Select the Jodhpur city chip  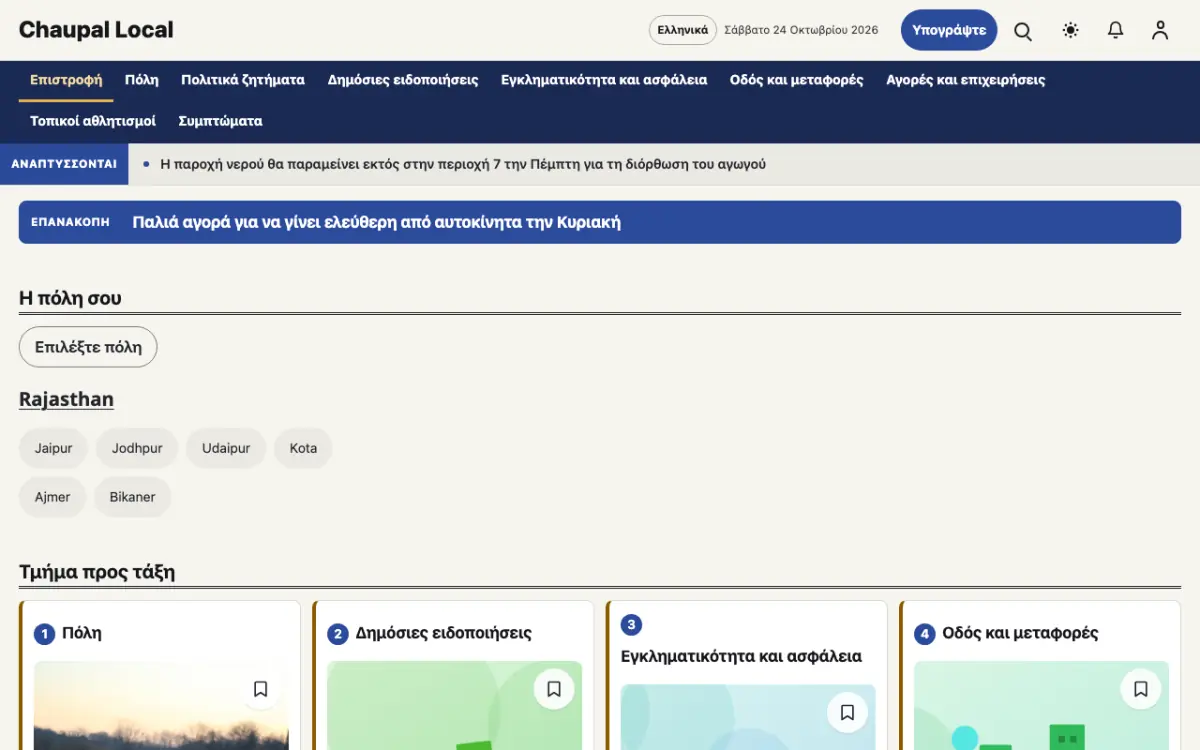coord(137,448)
